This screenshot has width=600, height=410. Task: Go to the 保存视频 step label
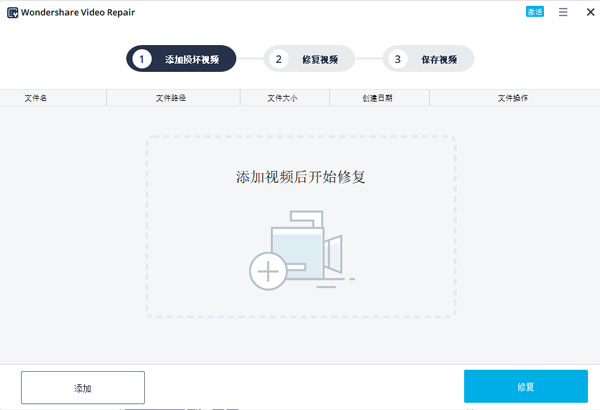tap(440, 59)
